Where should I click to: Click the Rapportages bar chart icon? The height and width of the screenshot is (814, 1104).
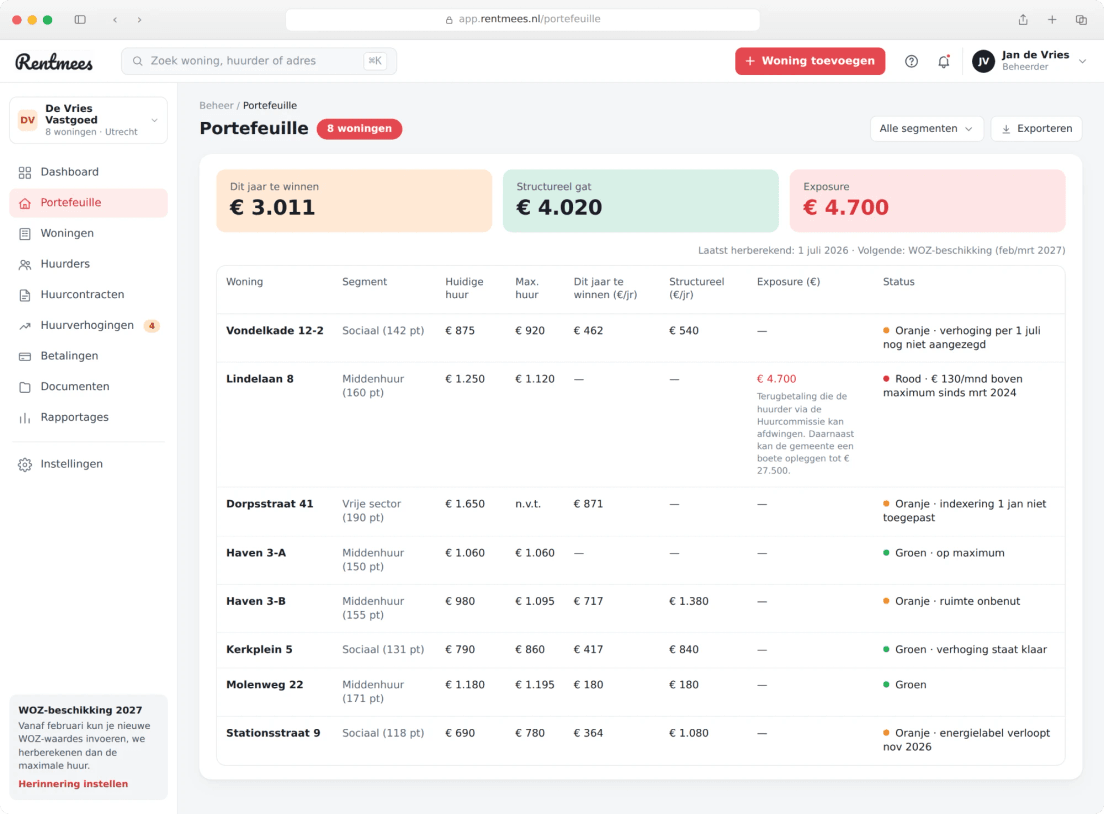pos(25,418)
